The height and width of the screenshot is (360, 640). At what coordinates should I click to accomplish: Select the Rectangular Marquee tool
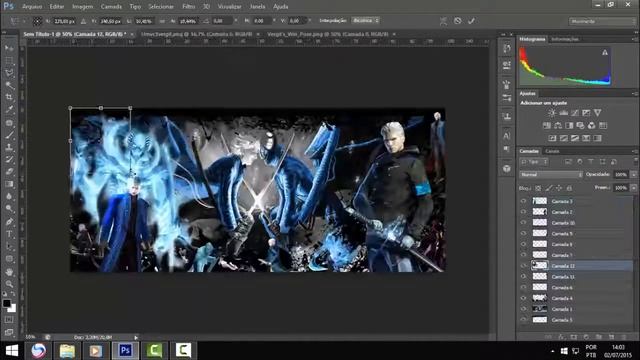(9, 61)
